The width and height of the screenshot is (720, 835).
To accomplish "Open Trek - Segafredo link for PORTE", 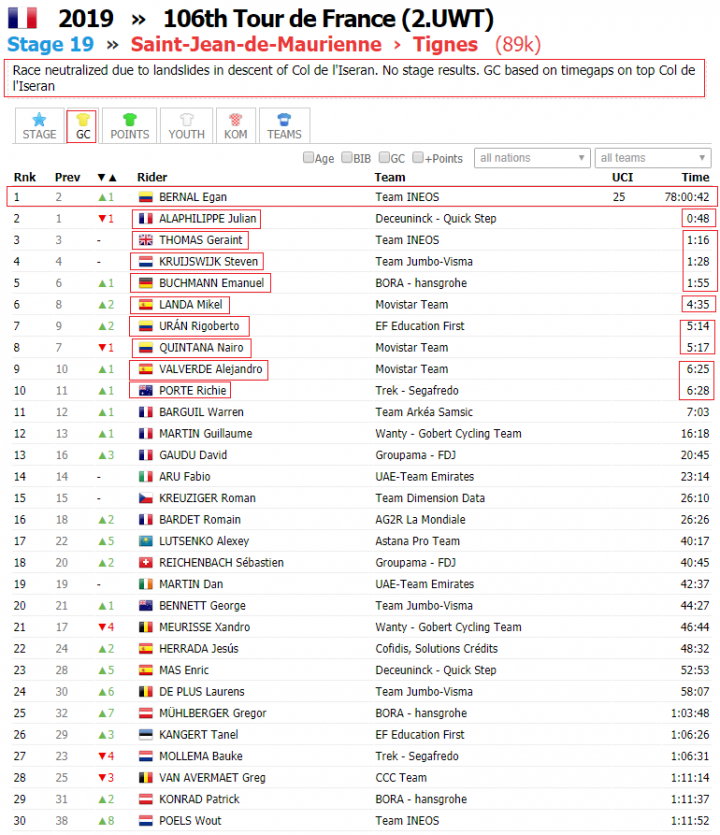I will coord(417,390).
